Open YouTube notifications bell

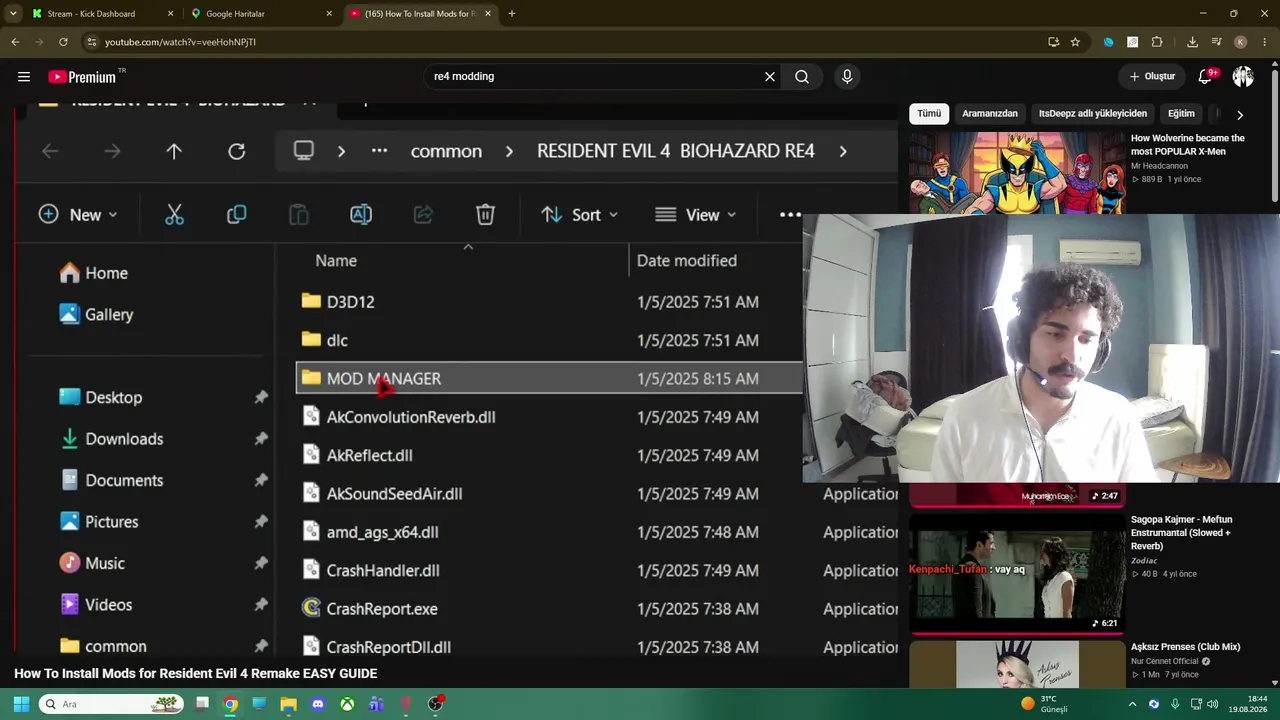[x=1206, y=76]
